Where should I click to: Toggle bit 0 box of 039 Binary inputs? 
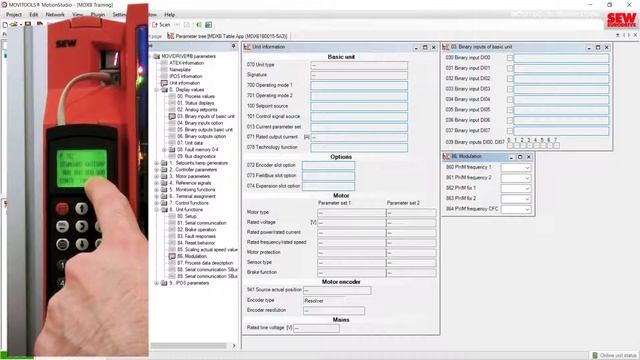click(x=510, y=145)
